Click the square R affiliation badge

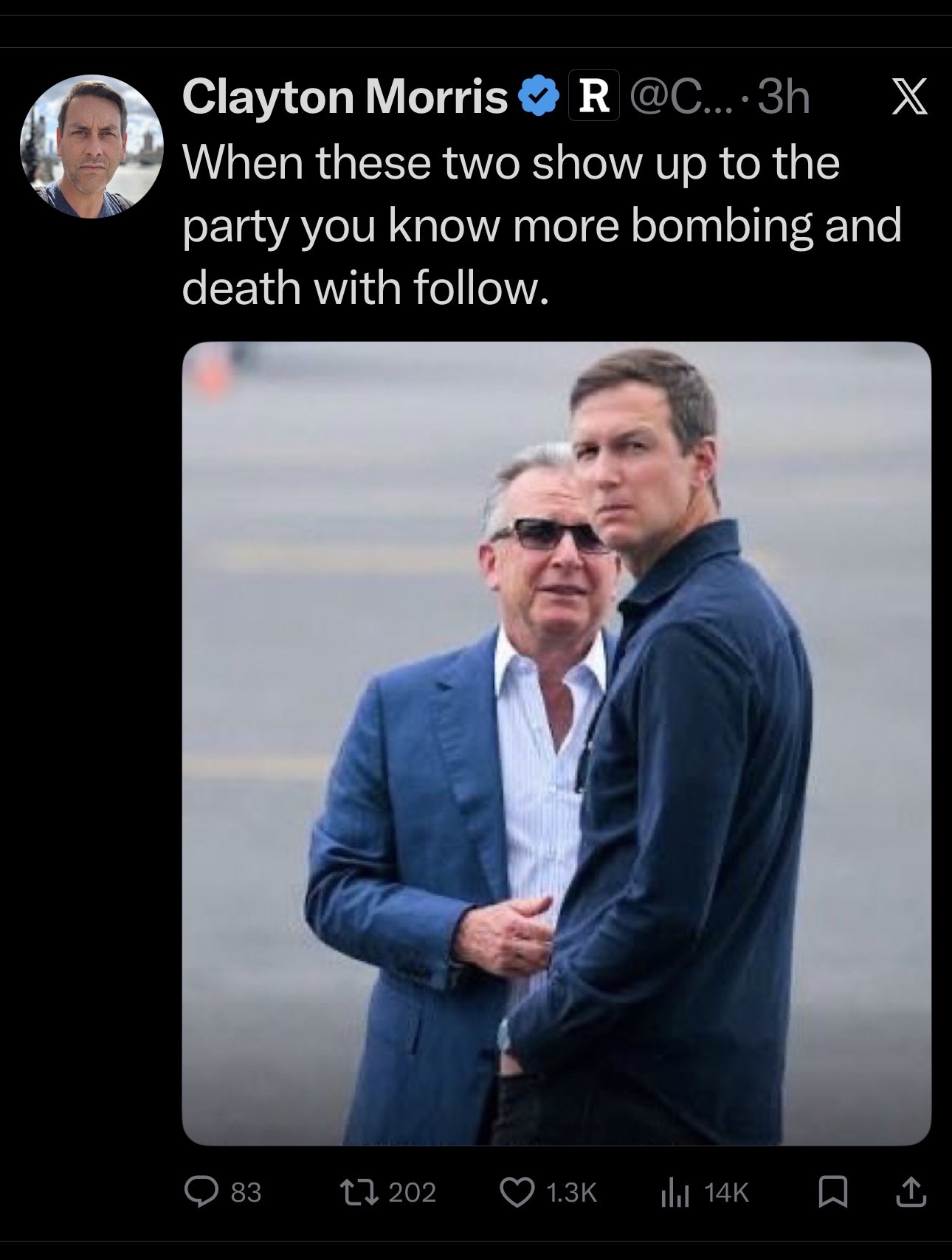coord(593,99)
